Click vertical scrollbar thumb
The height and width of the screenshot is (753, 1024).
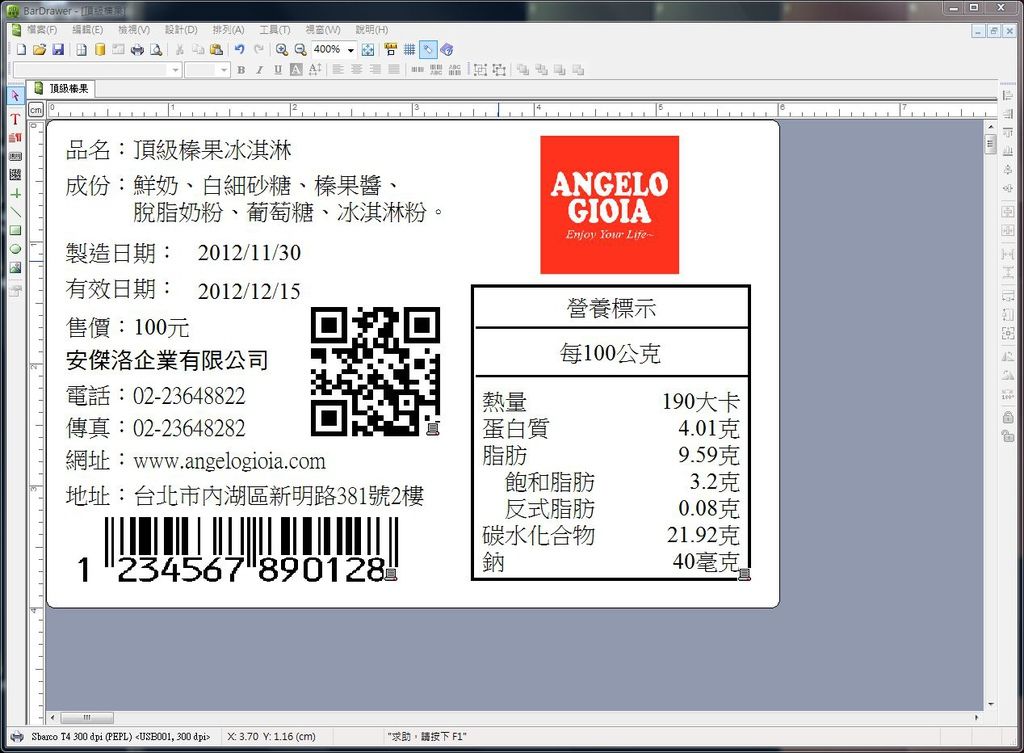pos(991,143)
